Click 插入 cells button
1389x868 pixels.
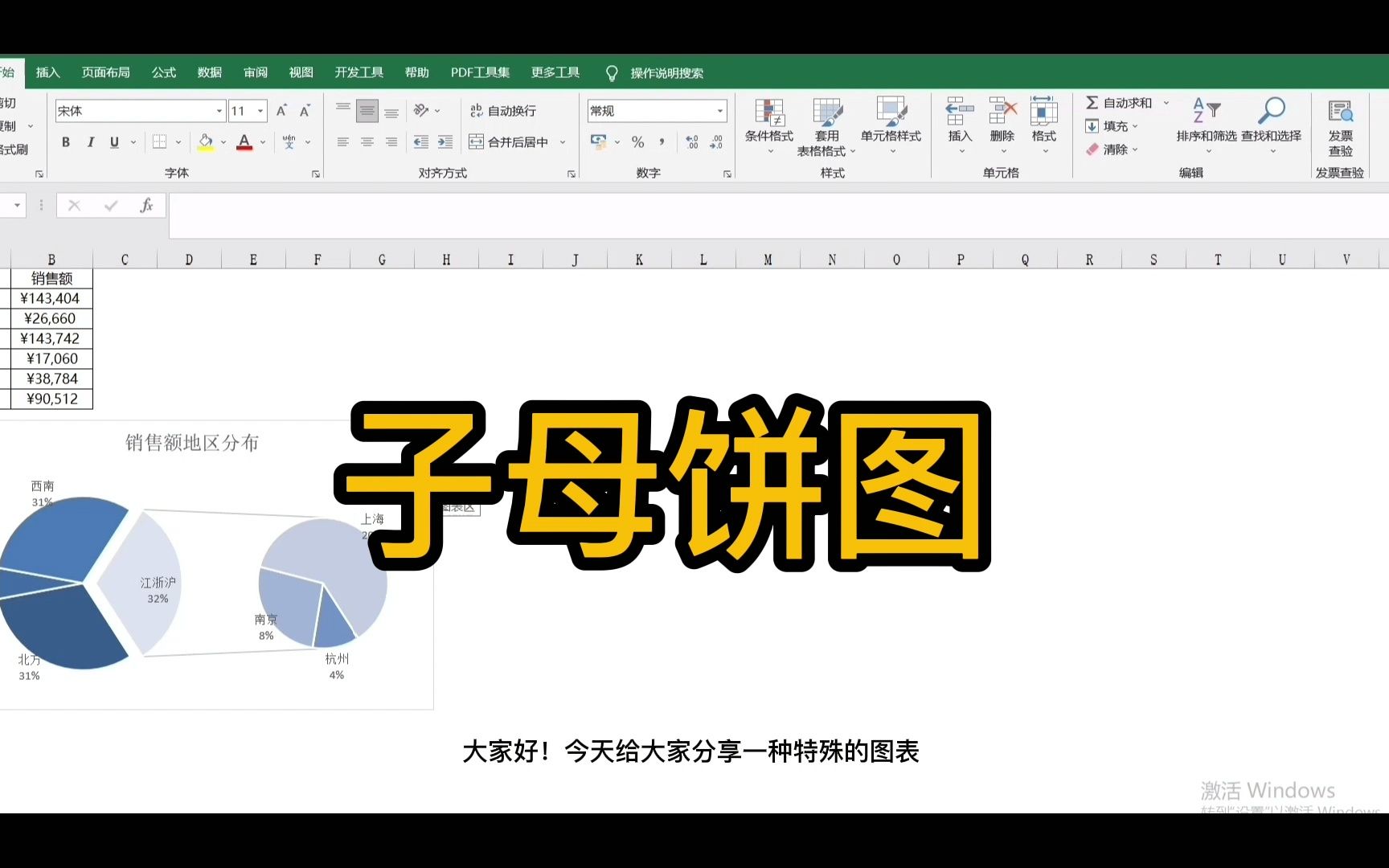point(960,125)
